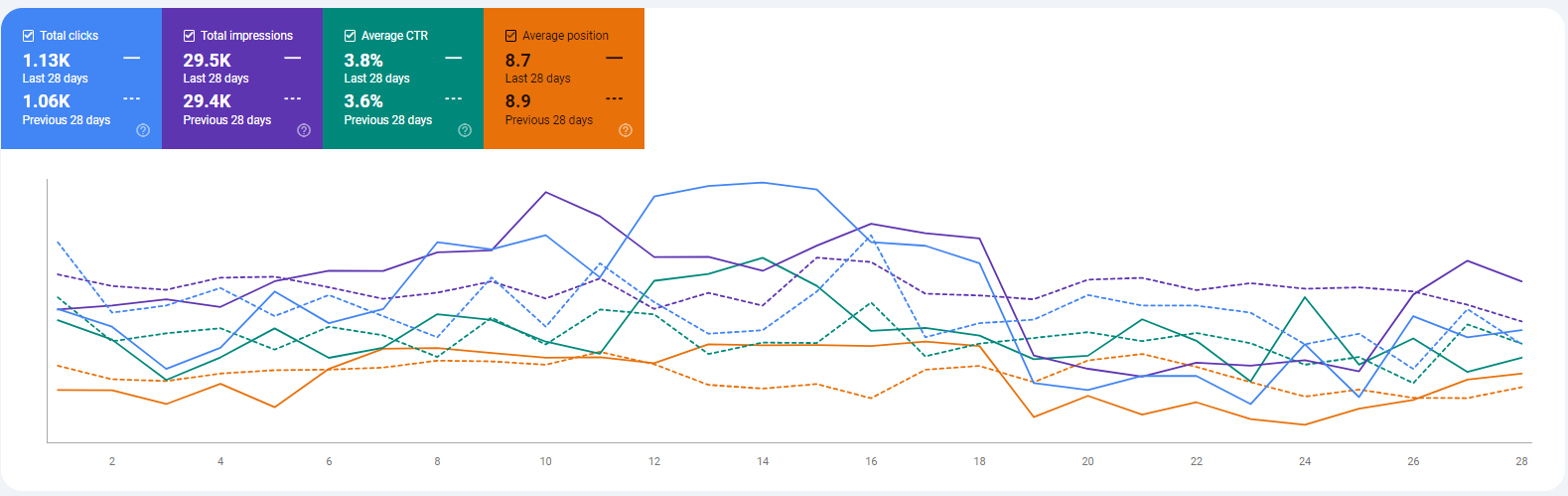Disable the Average CTR checkbox
1568x496 pixels.
click(x=351, y=36)
